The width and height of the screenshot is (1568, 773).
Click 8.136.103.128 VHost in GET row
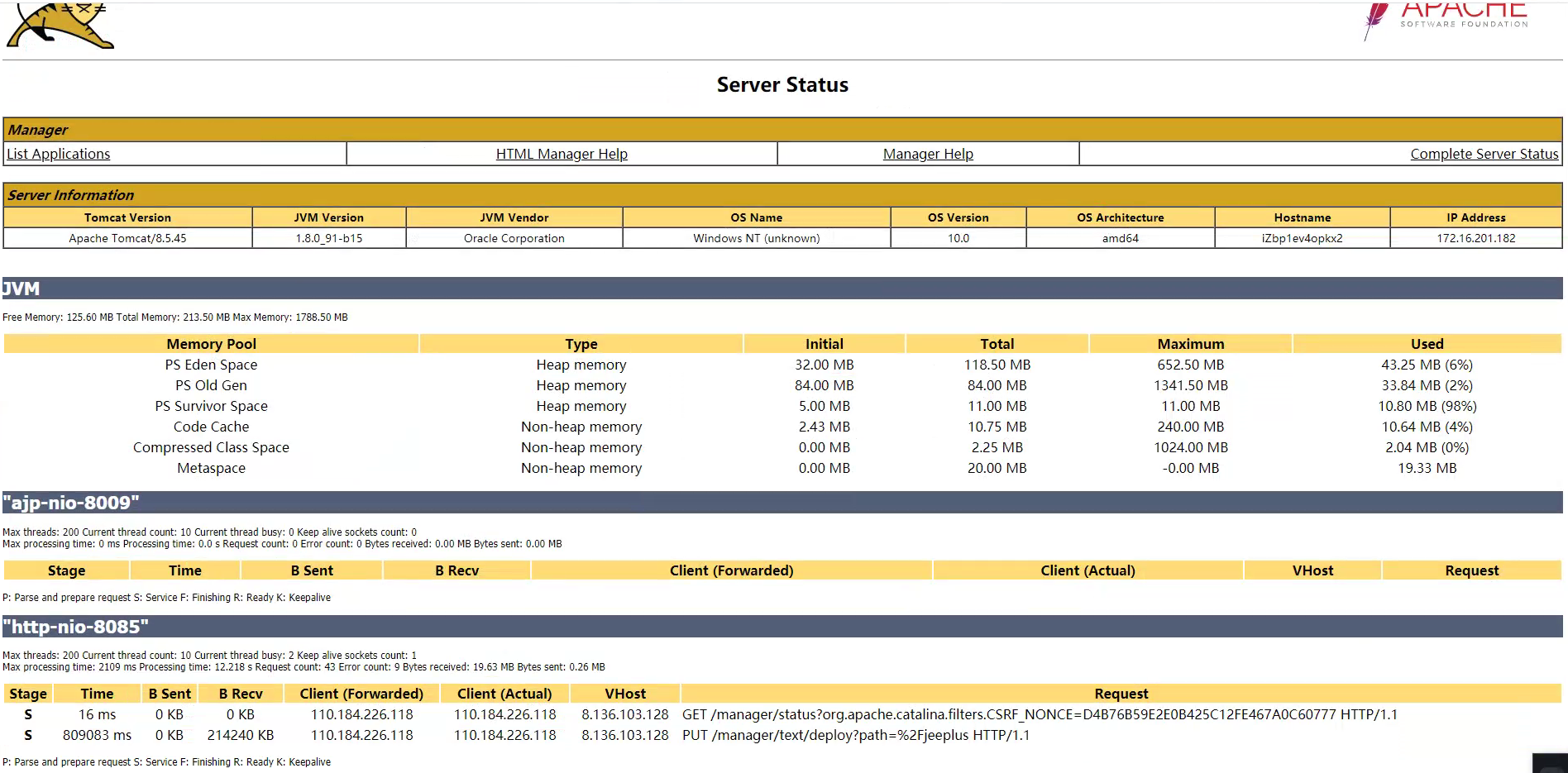(x=625, y=714)
